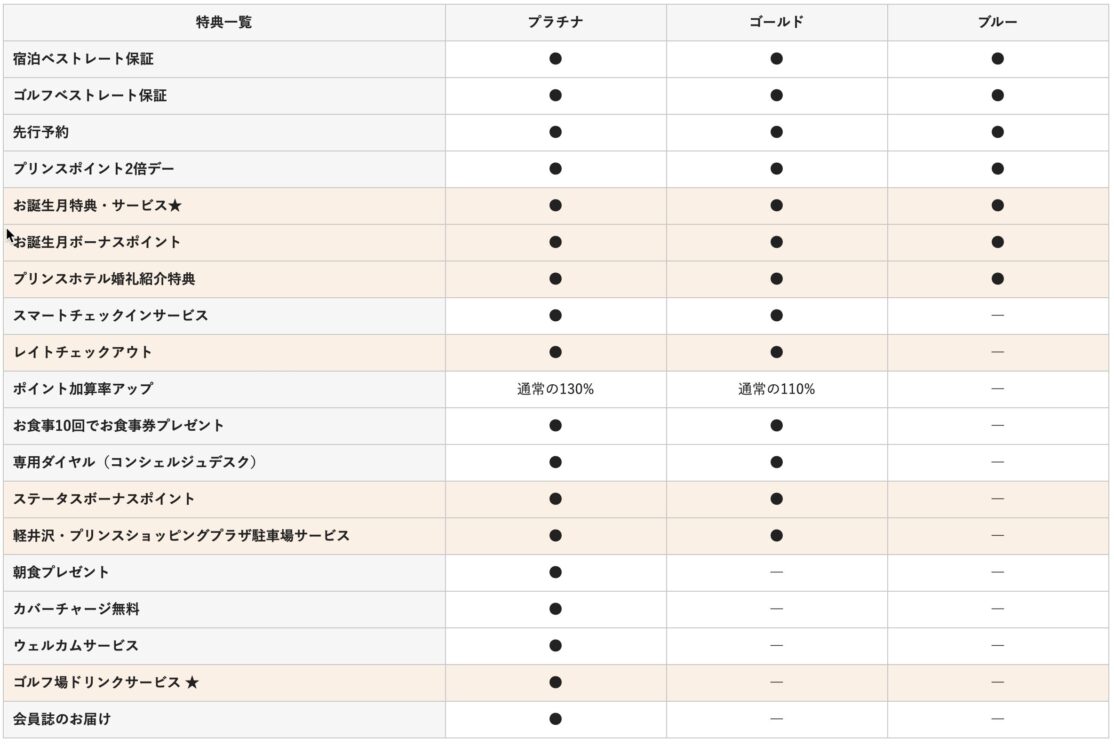Click the ブルー column header
This screenshot has height=745, width=1114.
[x=997, y=22]
